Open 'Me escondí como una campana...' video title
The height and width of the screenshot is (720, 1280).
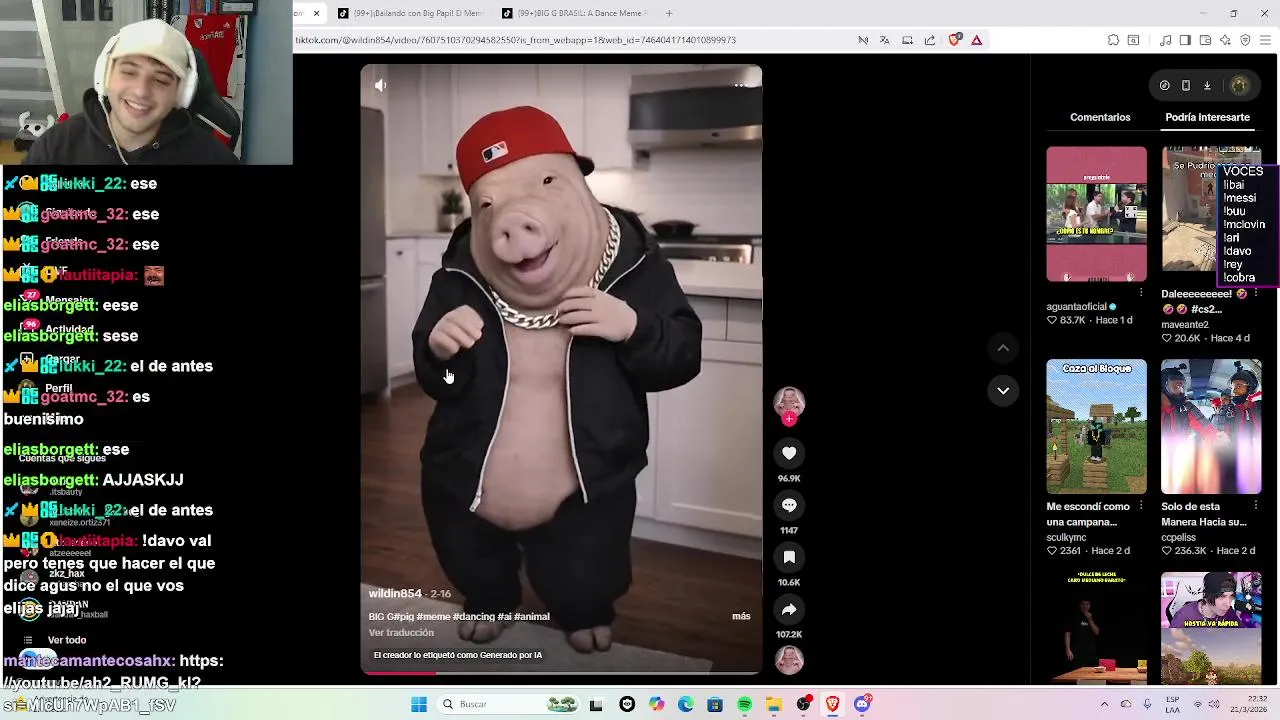(1088, 514)
